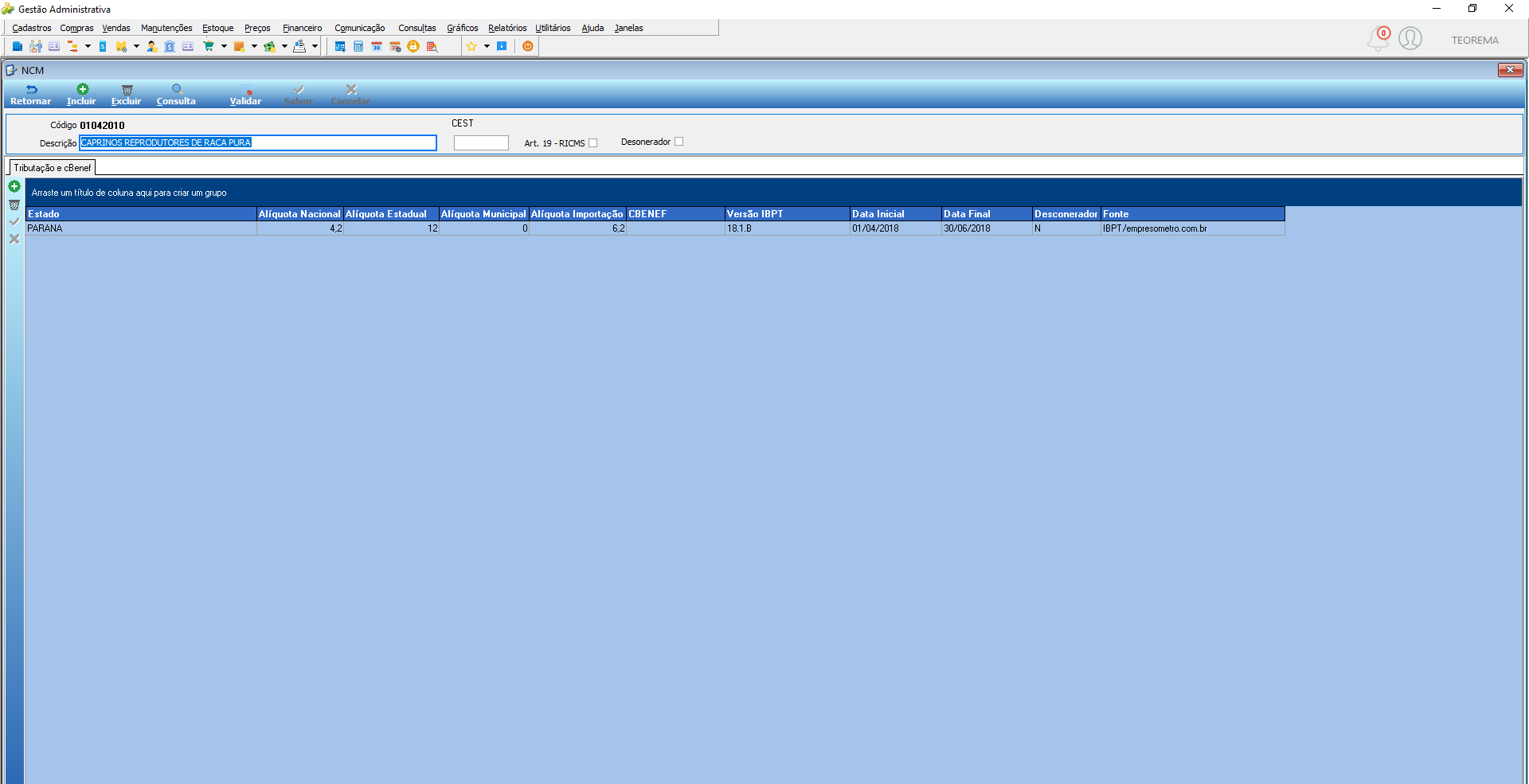Sort by Versão IBPT column header
Screen dimensions: 1529x784
pos(787,214)
